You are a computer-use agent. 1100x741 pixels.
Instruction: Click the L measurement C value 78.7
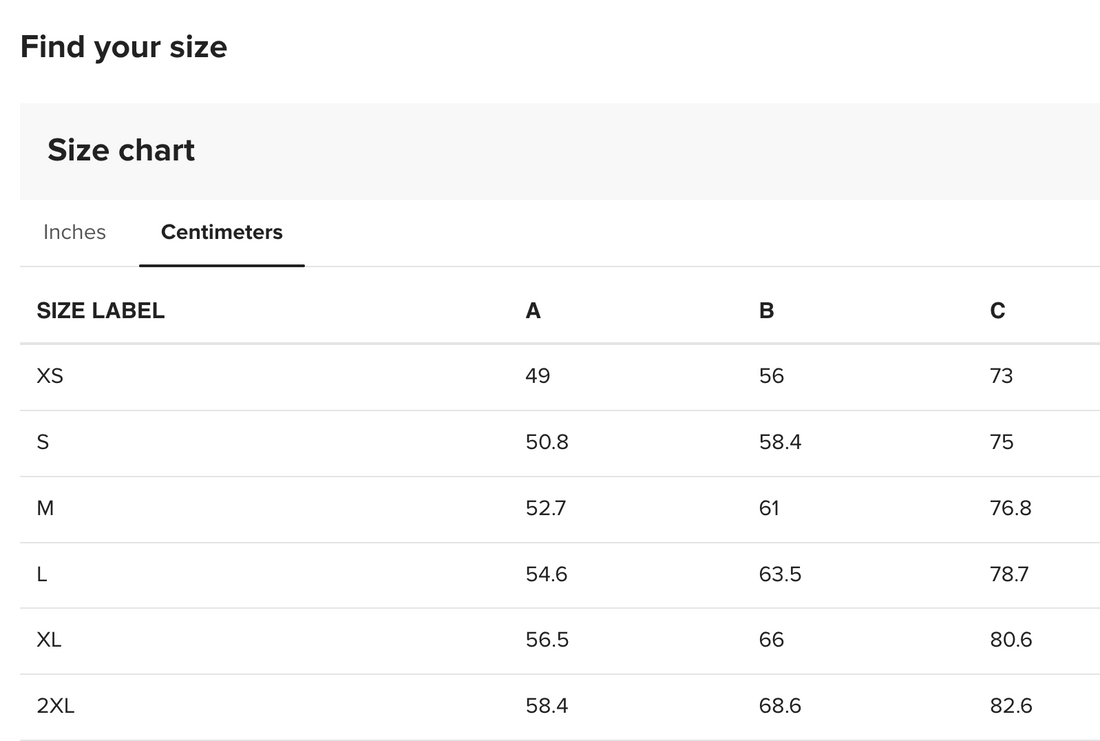point(1009,574)
